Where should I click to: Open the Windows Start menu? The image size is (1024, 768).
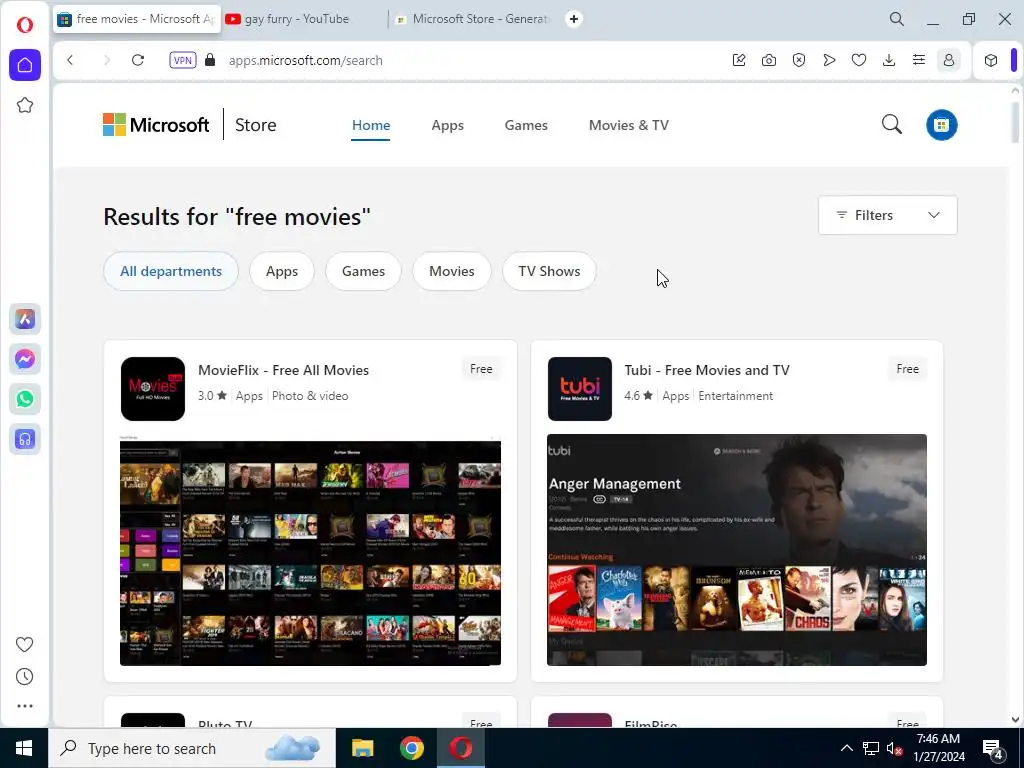24,748
